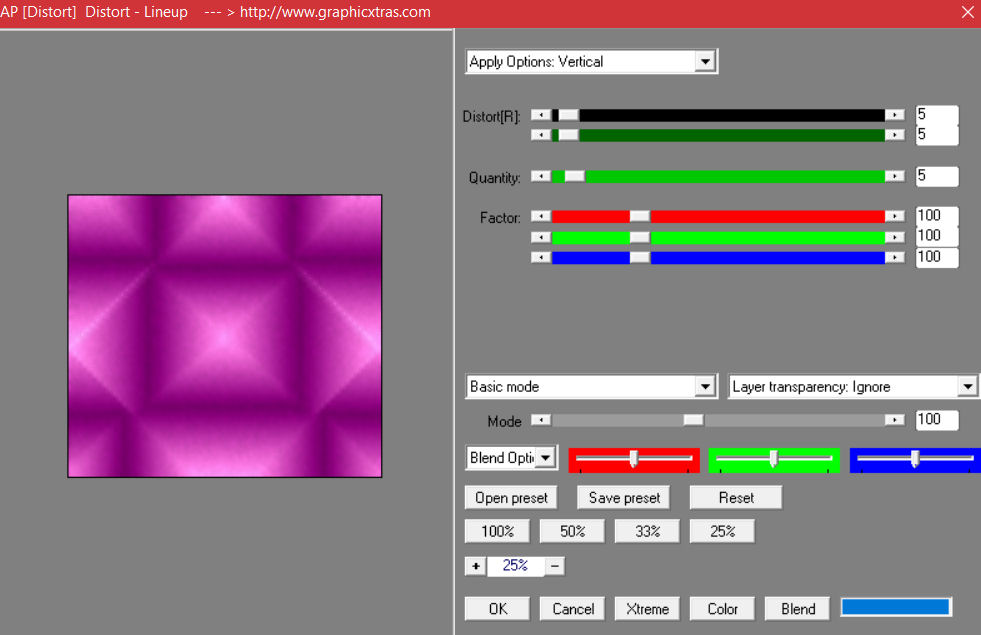Click the gray Mode slider thumb
This screenshot has width=981, height=635.
(693, 420)
